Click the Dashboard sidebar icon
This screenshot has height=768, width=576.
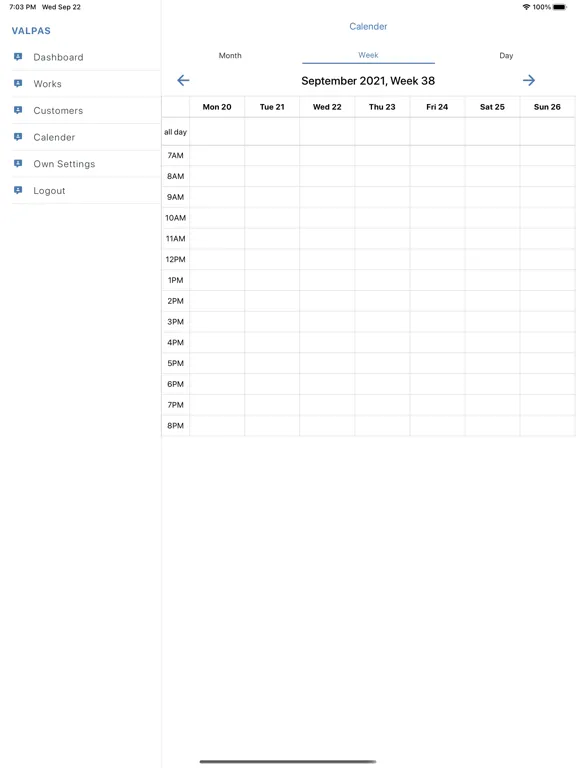click(18, 57)
